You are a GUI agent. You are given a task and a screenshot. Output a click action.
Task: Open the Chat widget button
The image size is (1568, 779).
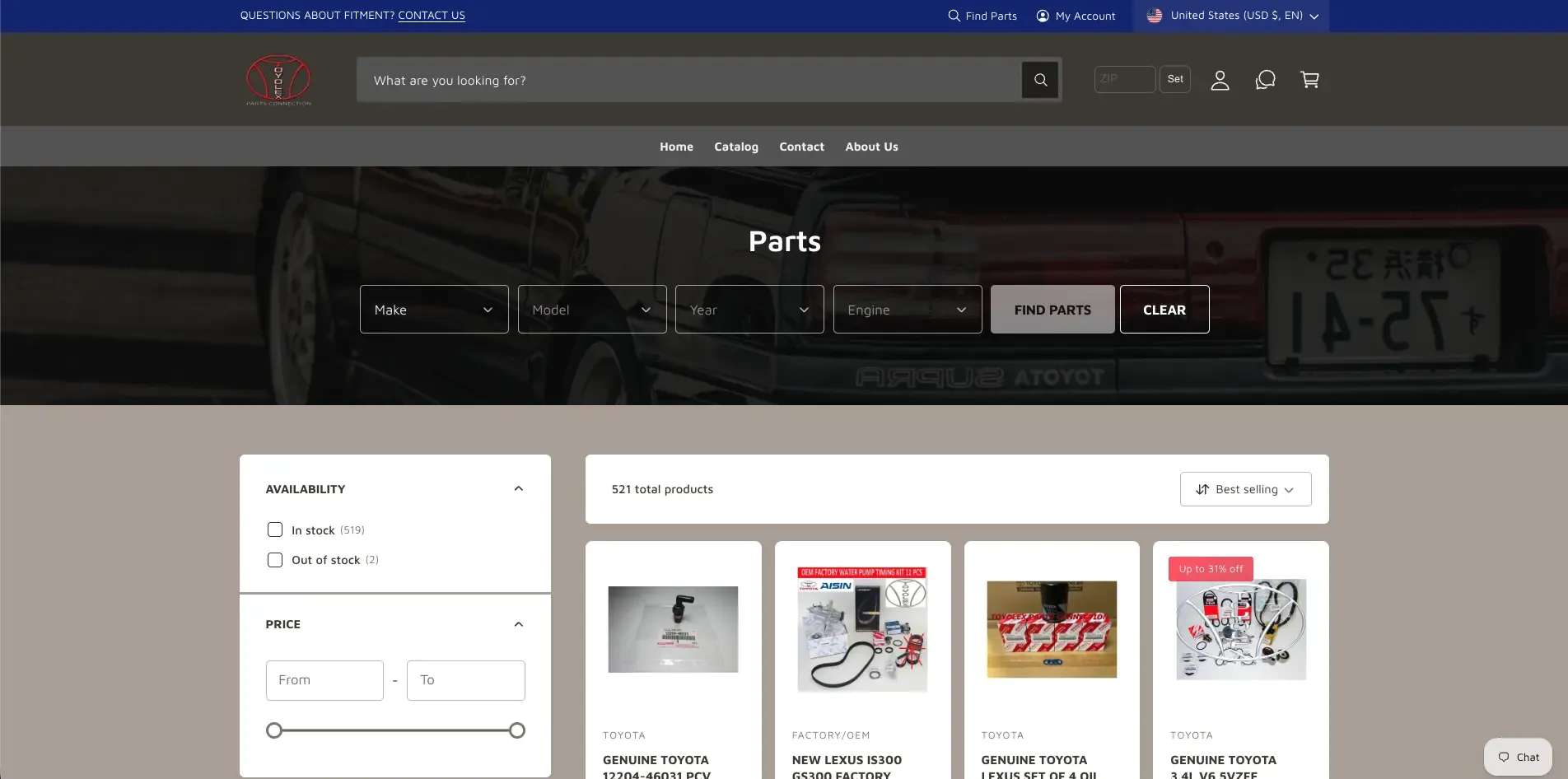click(x=1518, y=757)
